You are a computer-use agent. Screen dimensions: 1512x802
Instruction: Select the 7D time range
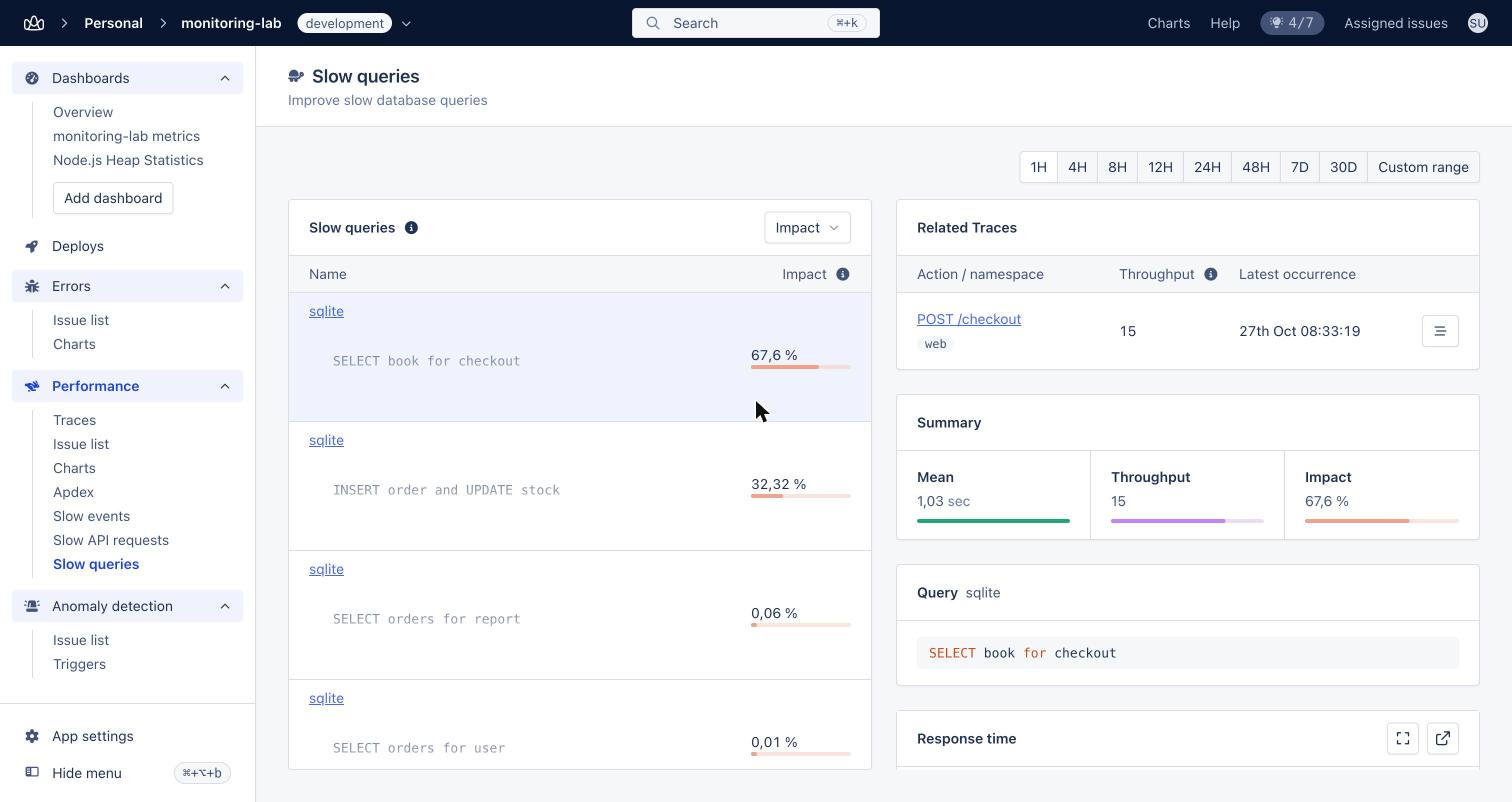click(1299, 167)
